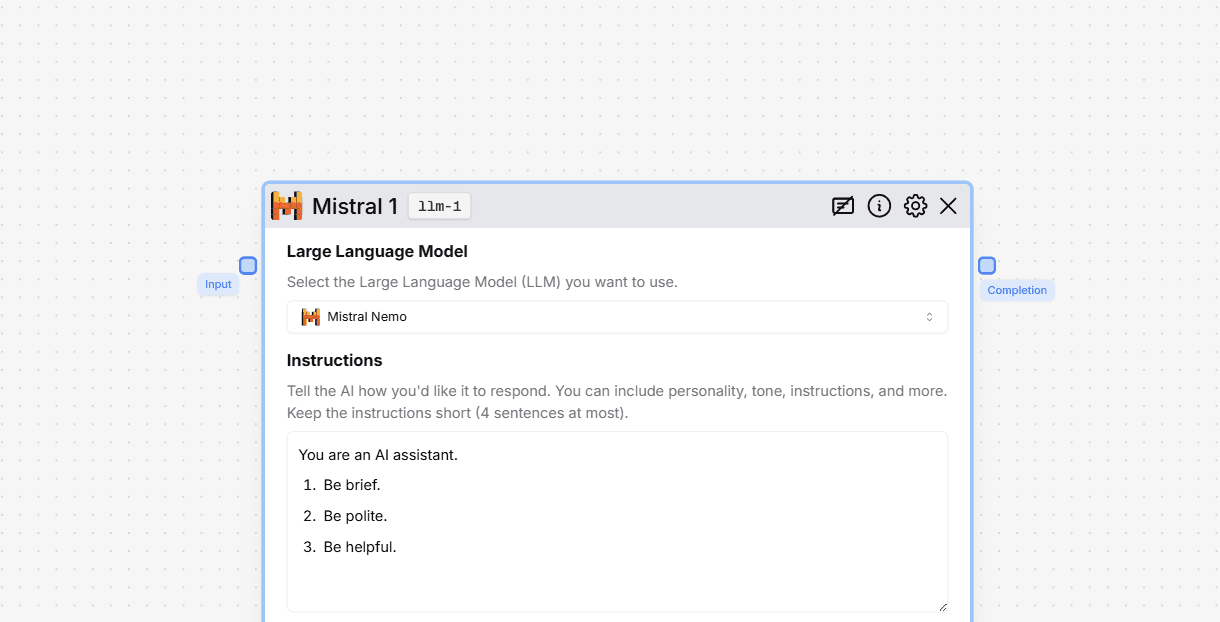1220x622 pixels.
Task: Open the Mistral Nemo model dropdown
Action: 617,317
